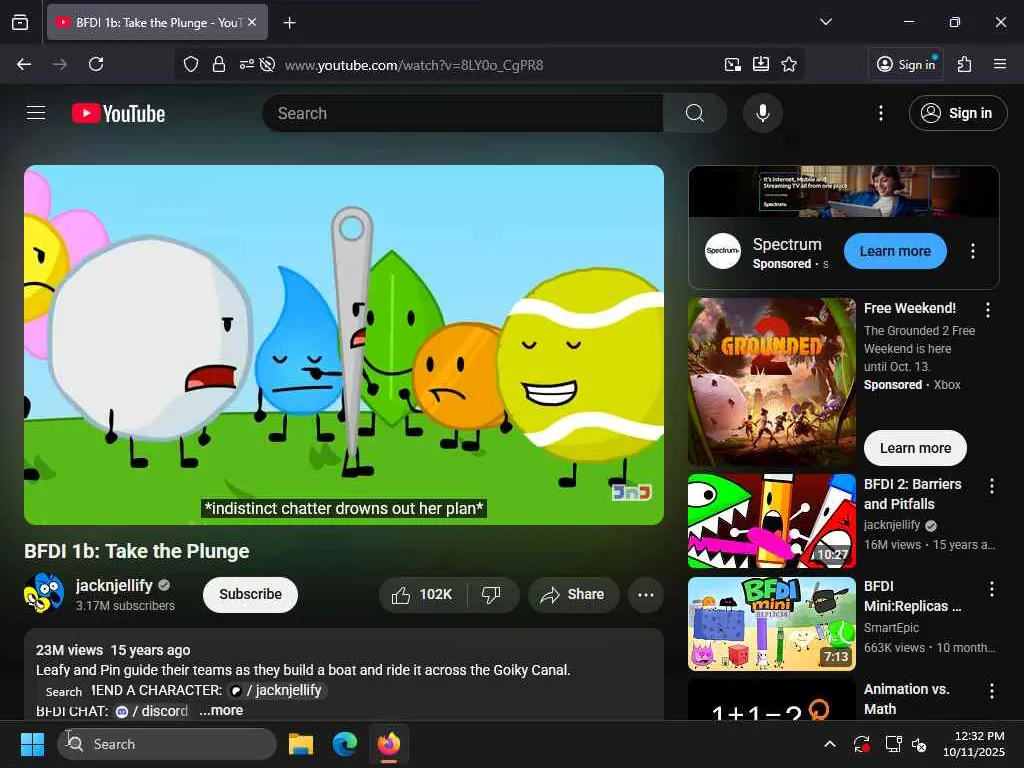This screenshot has width=1024, height=768.
Task: Open YouTube guide hamburger menu
Action: pyautogui.click(x=36, y=113)
